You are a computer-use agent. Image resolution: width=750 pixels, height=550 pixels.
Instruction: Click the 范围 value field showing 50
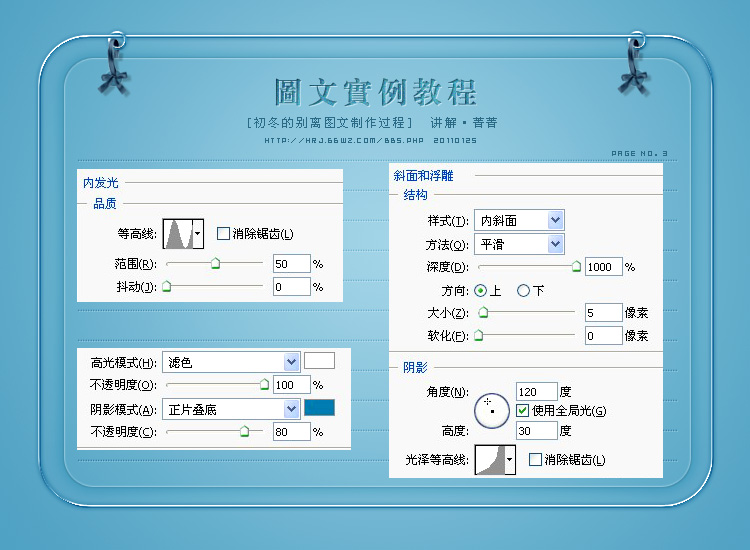point(292,264)
